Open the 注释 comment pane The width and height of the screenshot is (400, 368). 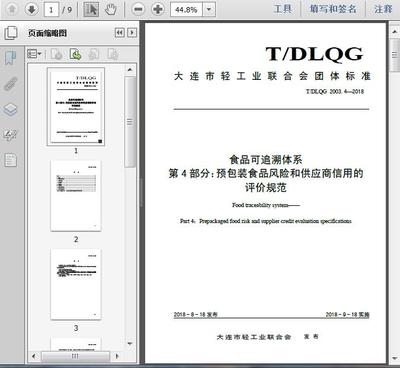[383, 9]
